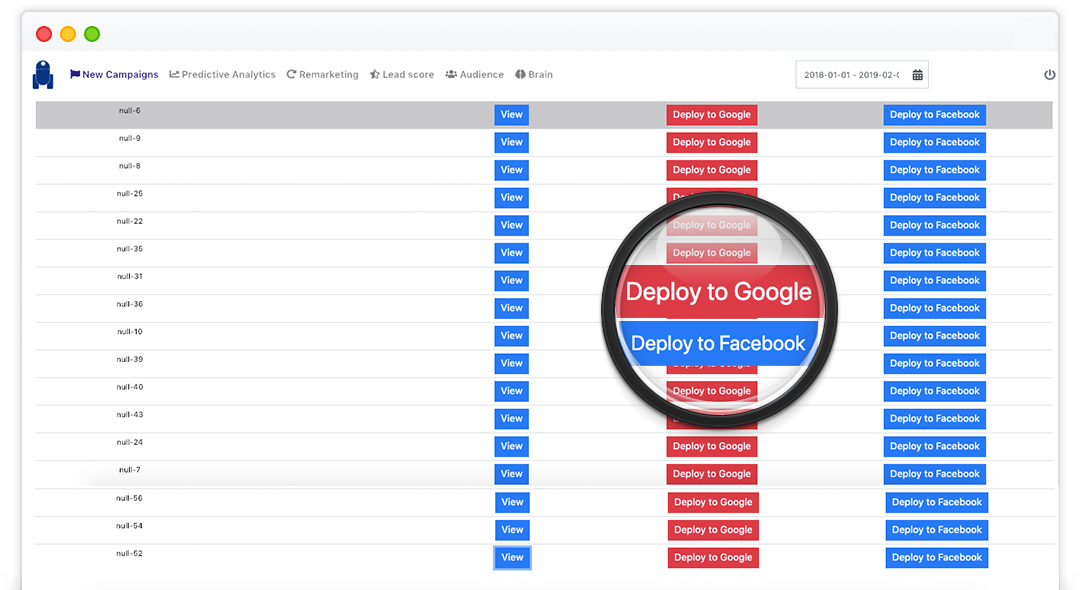Deploy null-6 to Google
The image size is (1080, 590).
pos(712,115)
